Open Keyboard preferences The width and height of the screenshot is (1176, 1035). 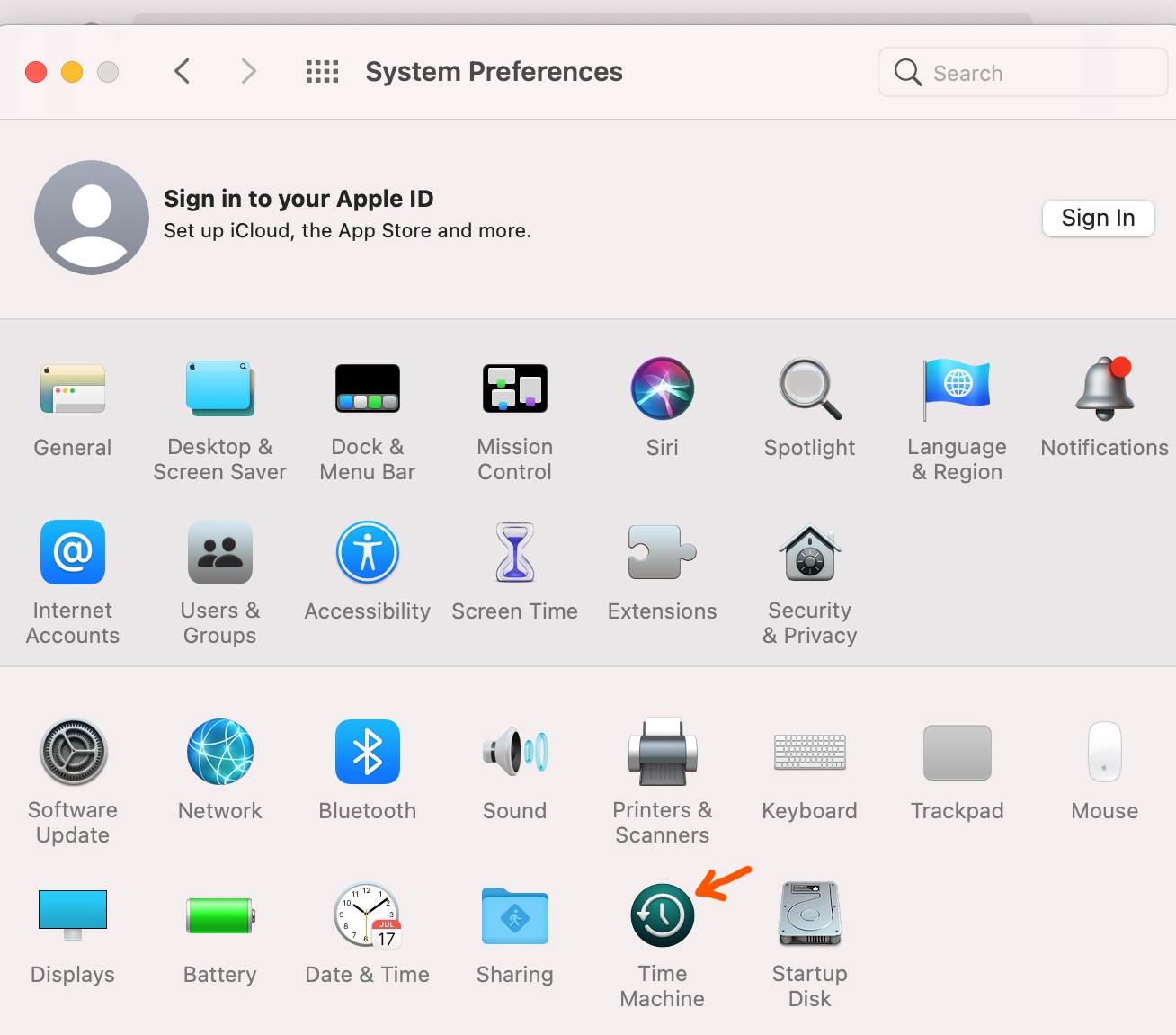point(810,752)
